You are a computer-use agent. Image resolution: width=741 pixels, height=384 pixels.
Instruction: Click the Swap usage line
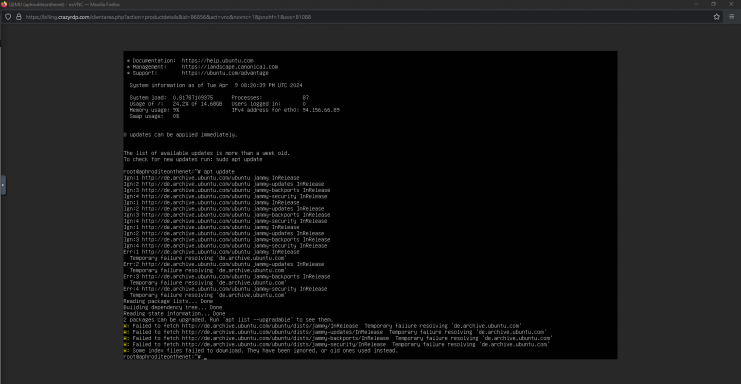pyautogui.click(x=154, y=116)
